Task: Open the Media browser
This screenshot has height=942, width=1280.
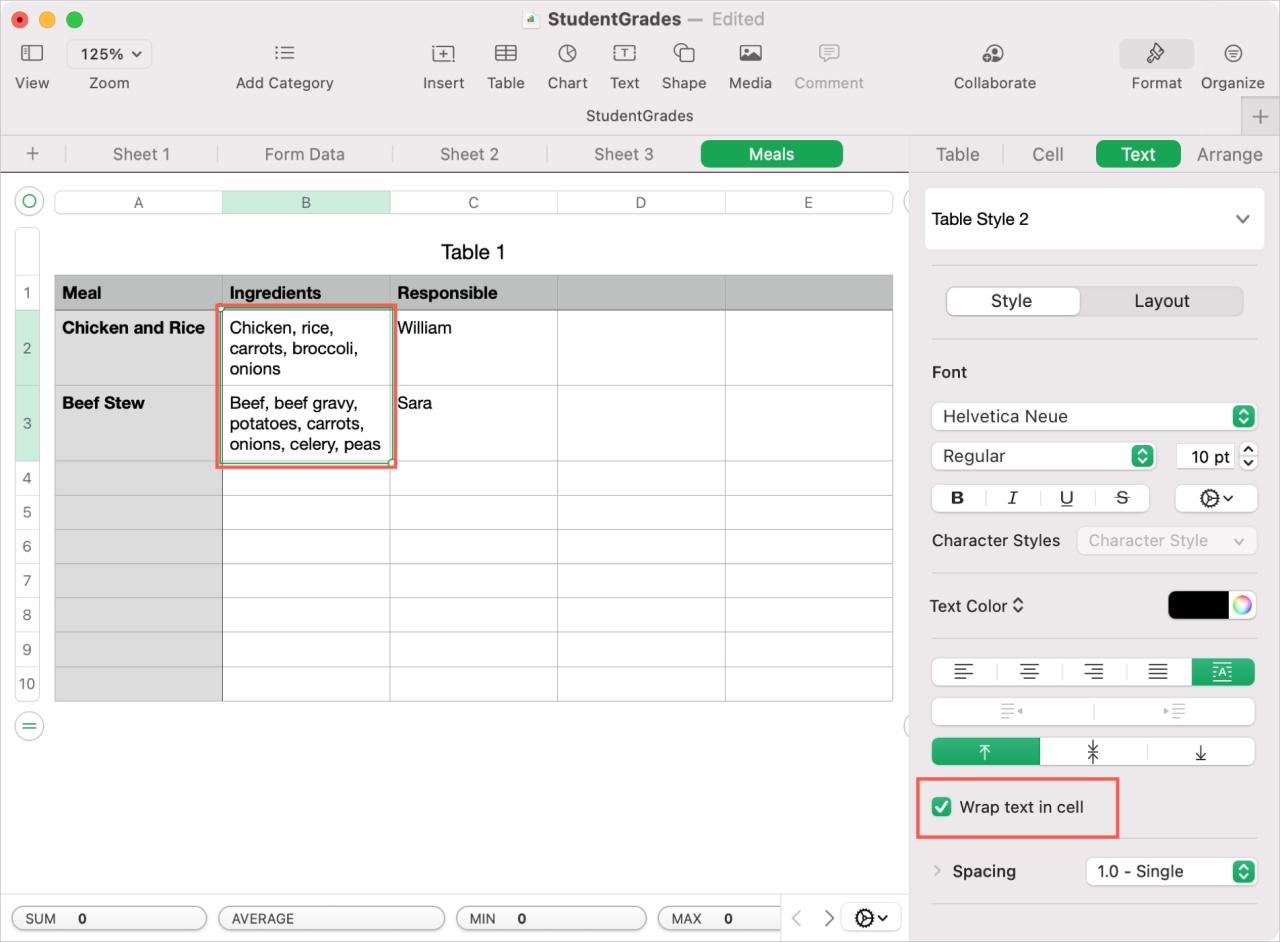Action: pyautogui.click(x=750, y=53)
